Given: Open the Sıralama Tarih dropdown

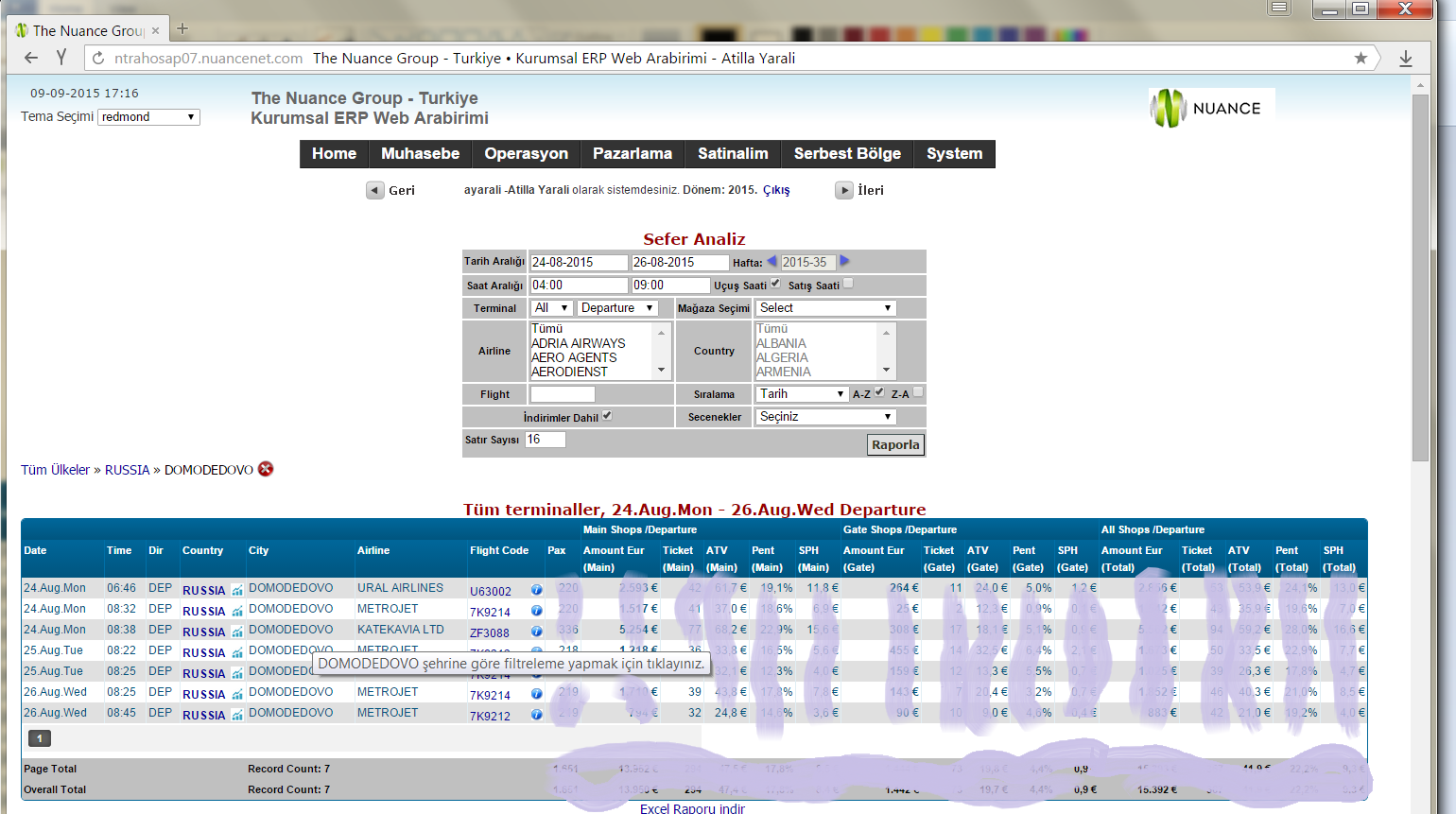Looking at the screenshot, I should [802, 394].
